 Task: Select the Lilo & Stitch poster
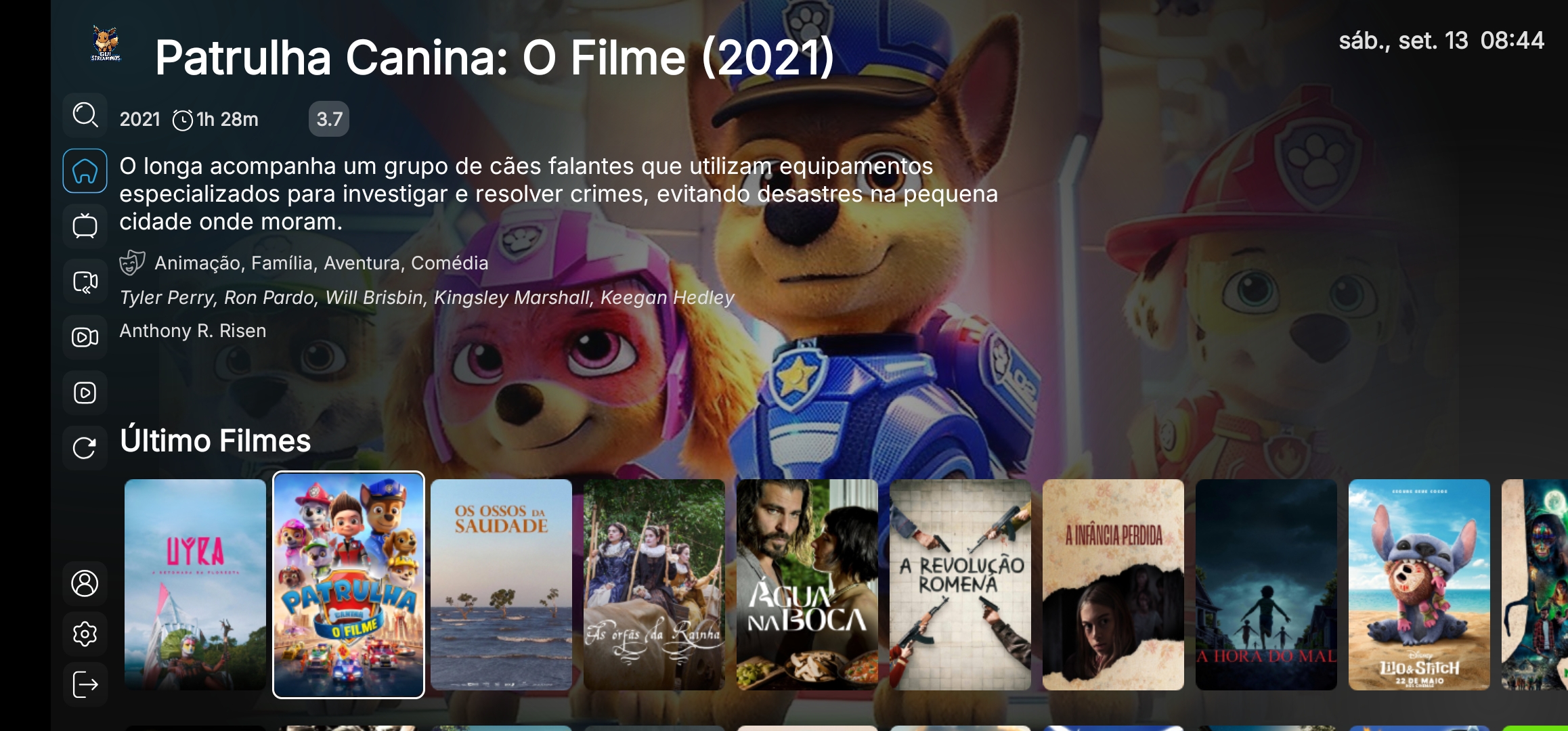point(1419,585)
